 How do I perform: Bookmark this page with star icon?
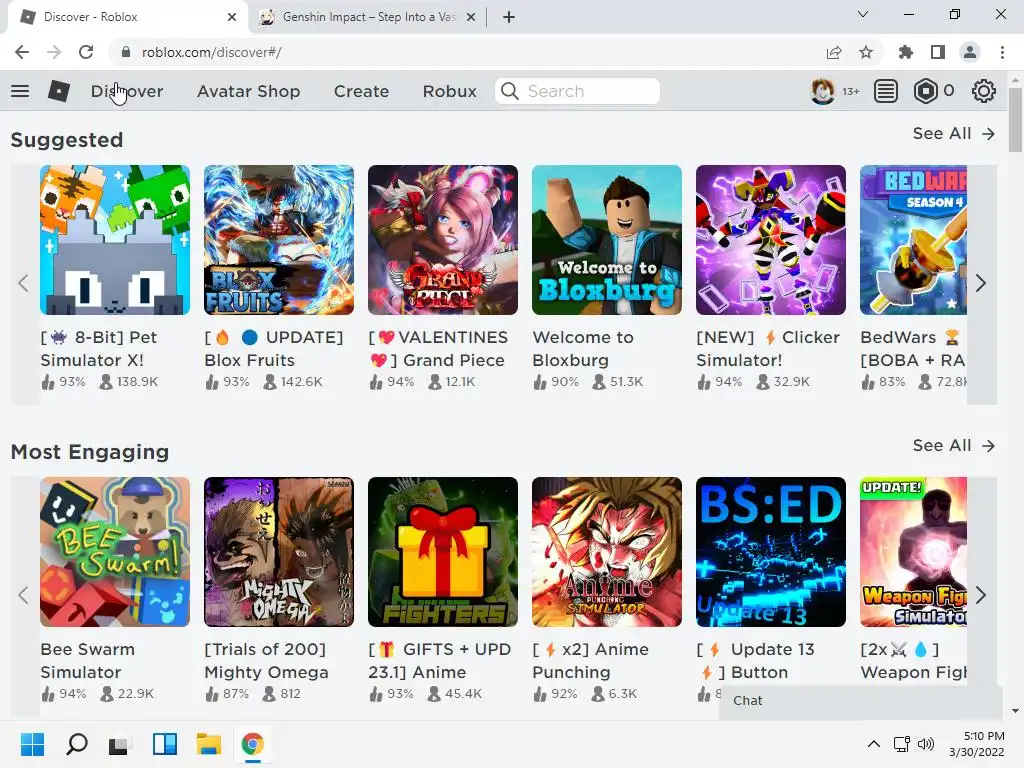(x=866, y=52)
